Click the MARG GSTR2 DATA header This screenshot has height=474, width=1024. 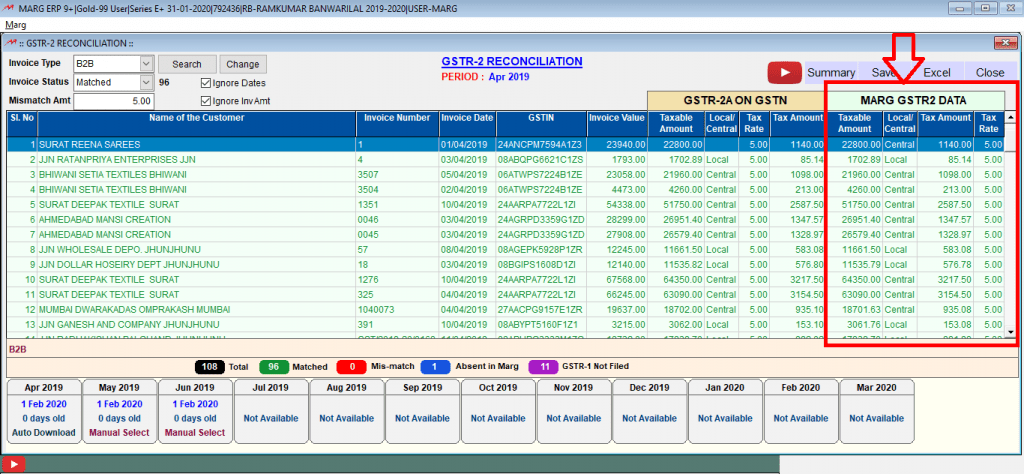[915, 101]
